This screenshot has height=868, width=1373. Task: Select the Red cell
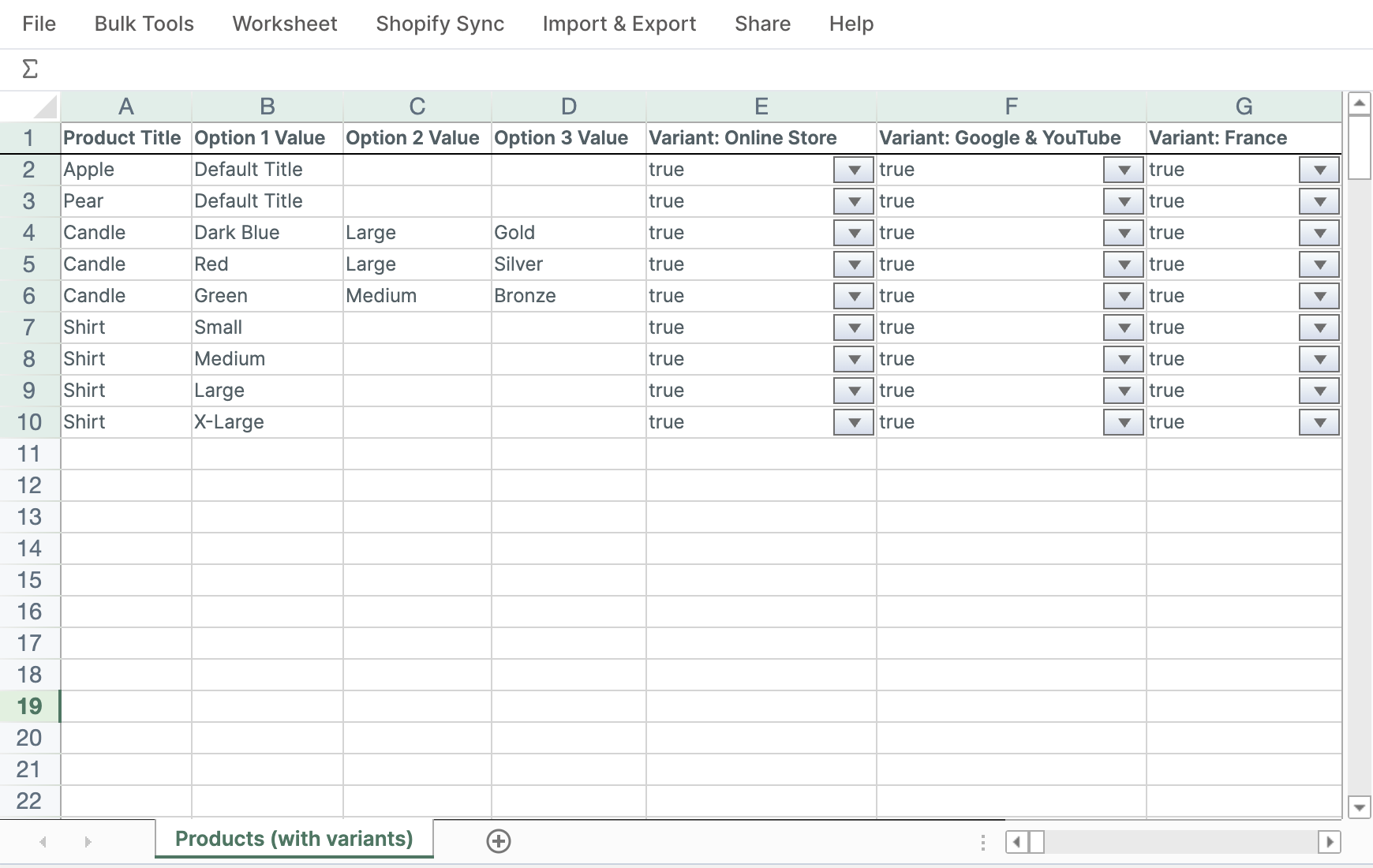pos(267,264)
